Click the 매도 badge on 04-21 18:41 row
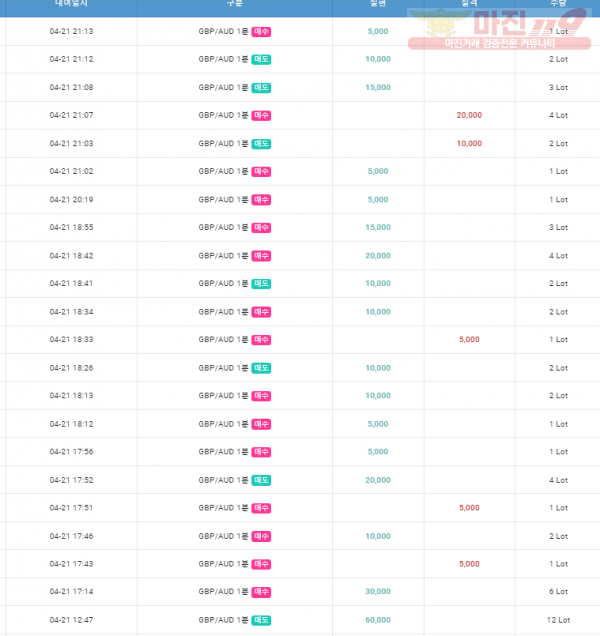 [x=261, y=284]
